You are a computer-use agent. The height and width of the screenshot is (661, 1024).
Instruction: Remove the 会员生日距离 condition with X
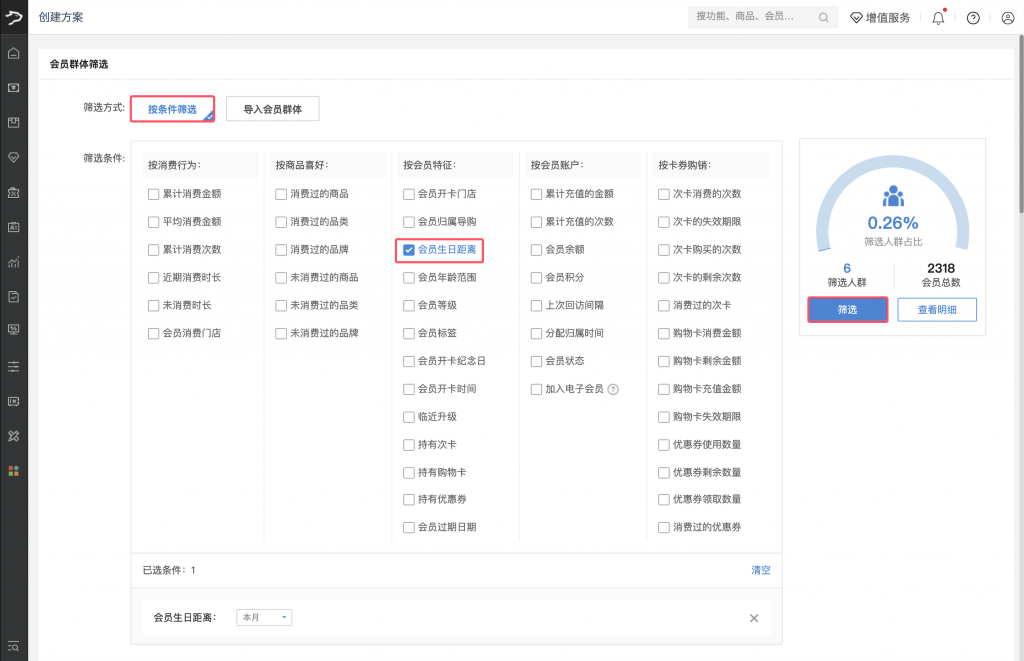[x=754, y=618]
